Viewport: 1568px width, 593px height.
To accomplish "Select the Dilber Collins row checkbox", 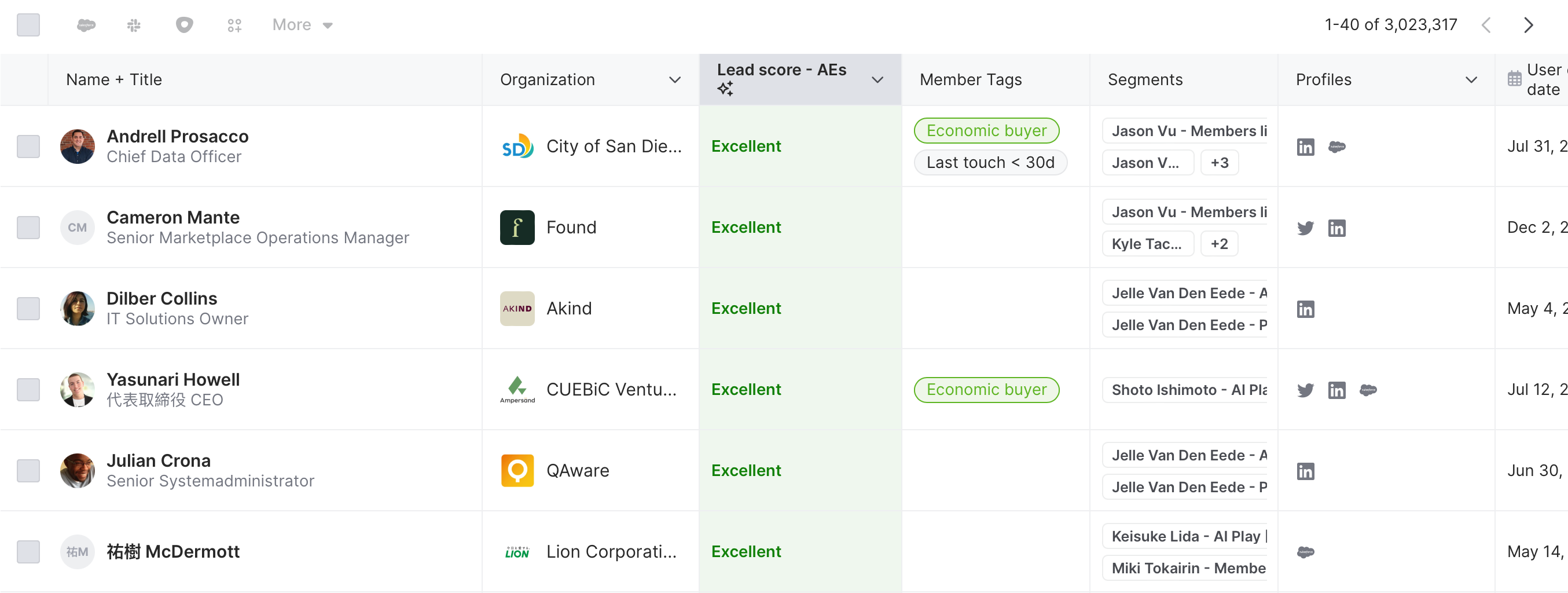I will [28, 309].
